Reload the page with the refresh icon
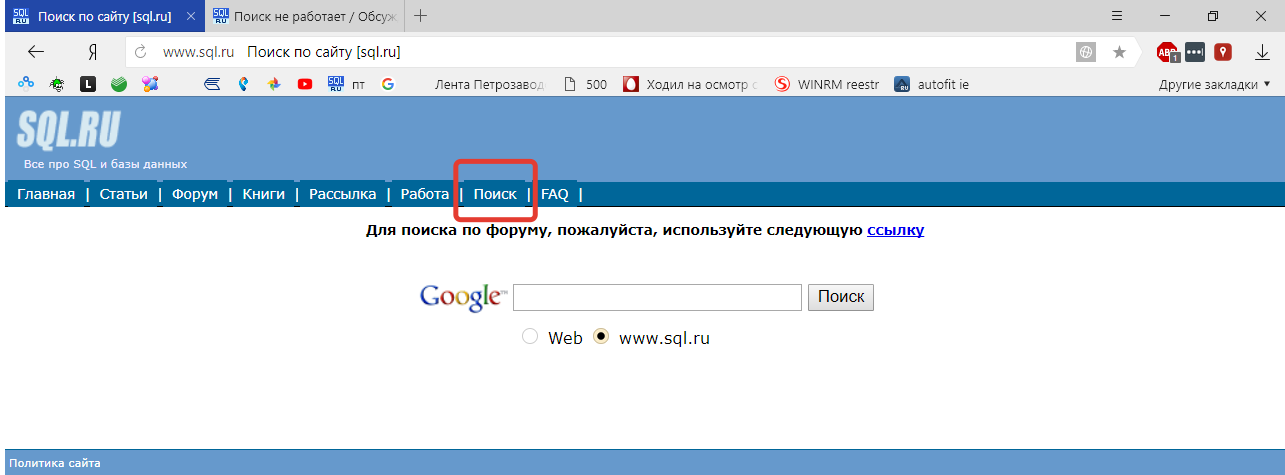 140,52
